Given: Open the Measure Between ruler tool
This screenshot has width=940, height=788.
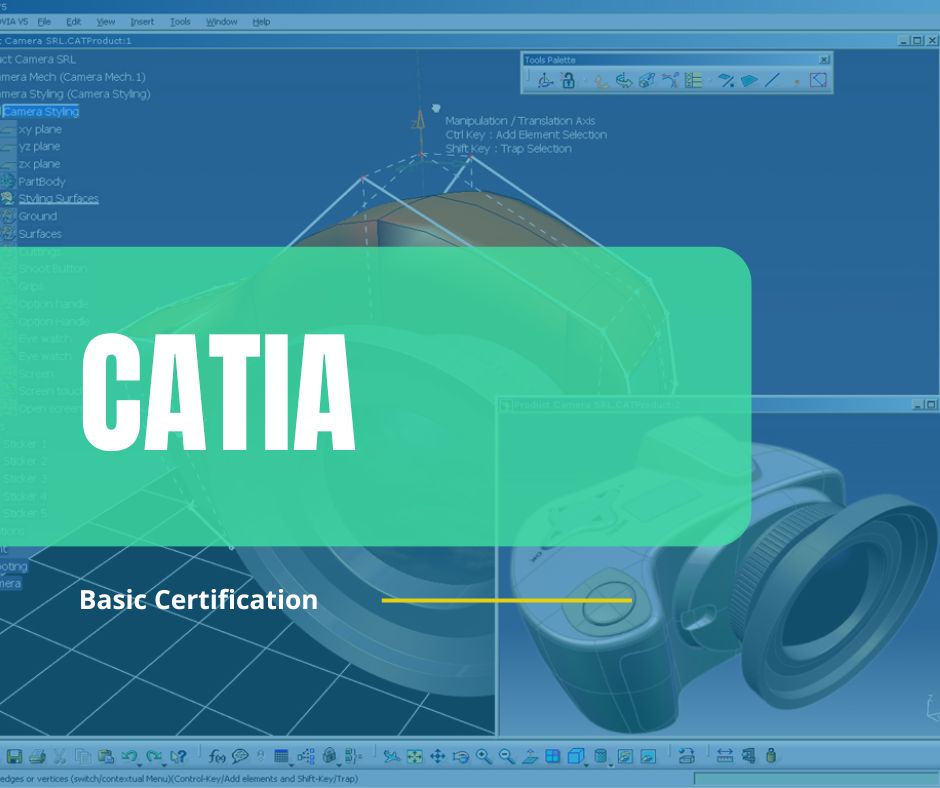Looking at the screenshot, I should coord(725,756).
